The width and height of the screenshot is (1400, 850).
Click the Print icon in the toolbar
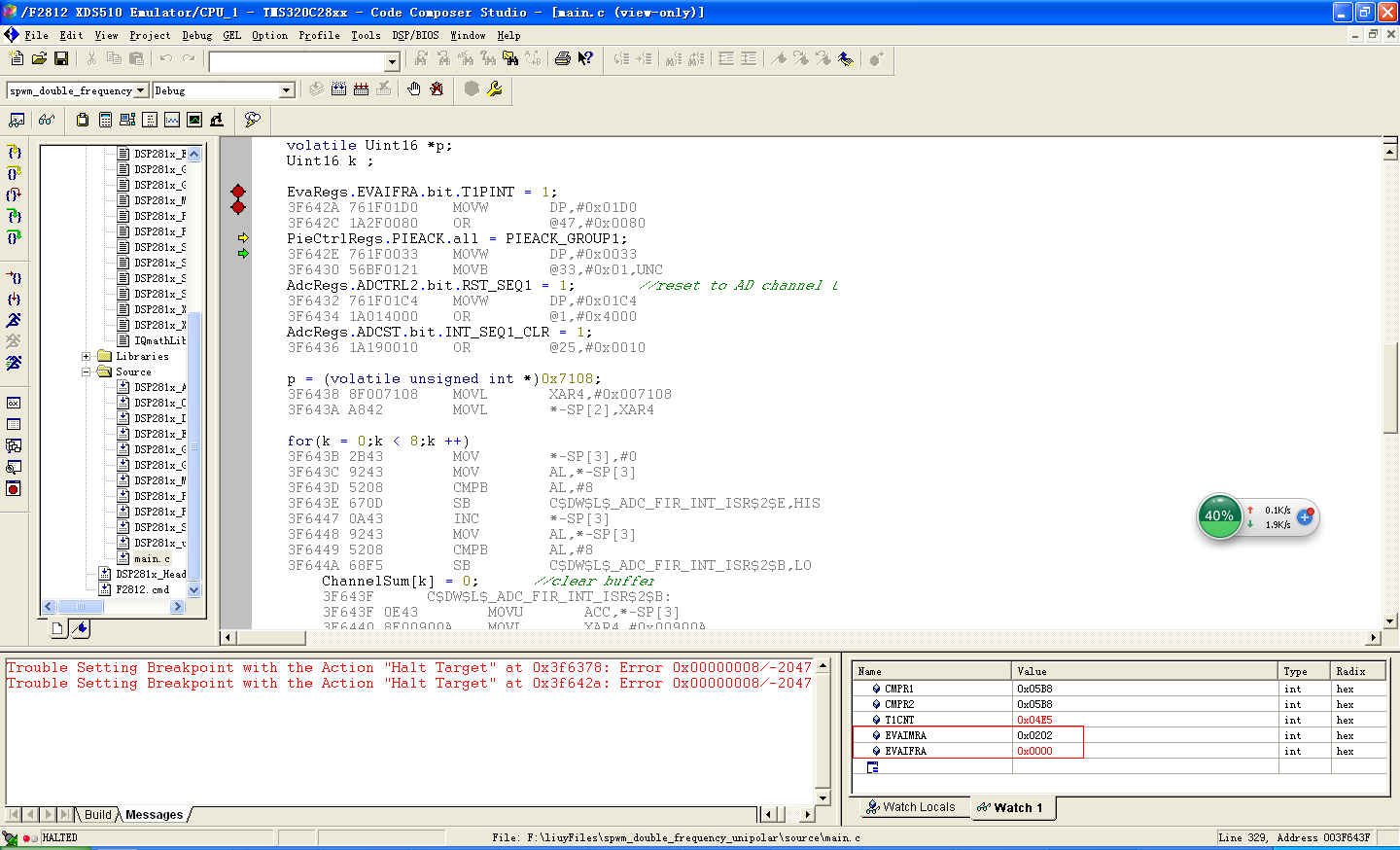tap(562, 59)
